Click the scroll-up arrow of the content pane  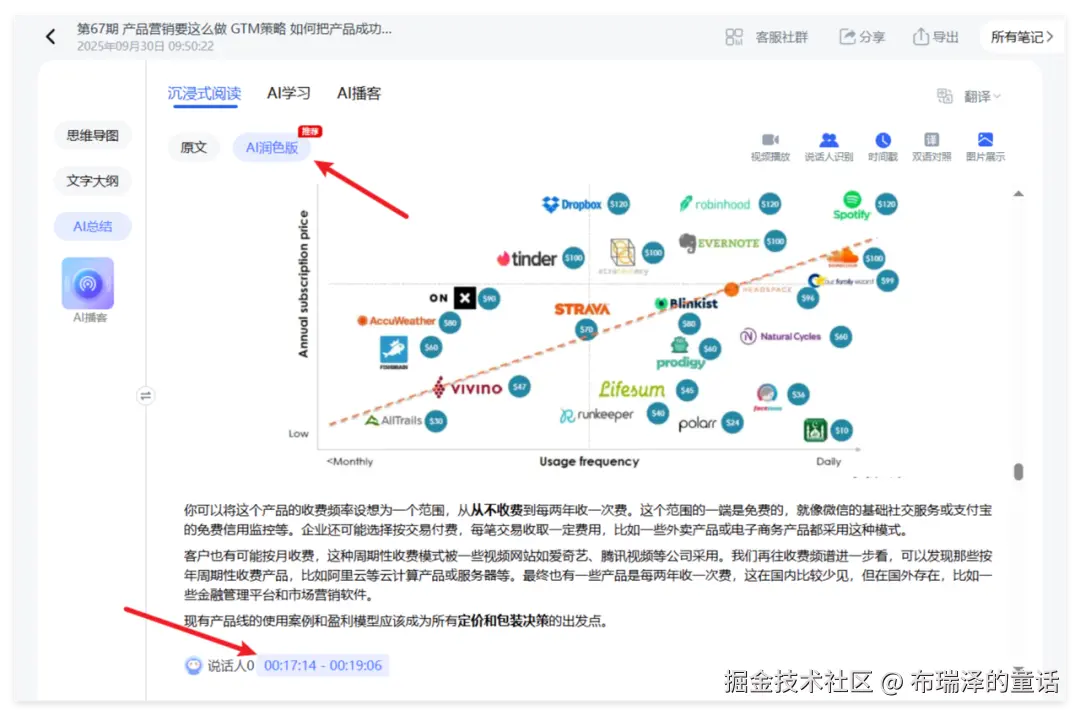point(1018,194)
